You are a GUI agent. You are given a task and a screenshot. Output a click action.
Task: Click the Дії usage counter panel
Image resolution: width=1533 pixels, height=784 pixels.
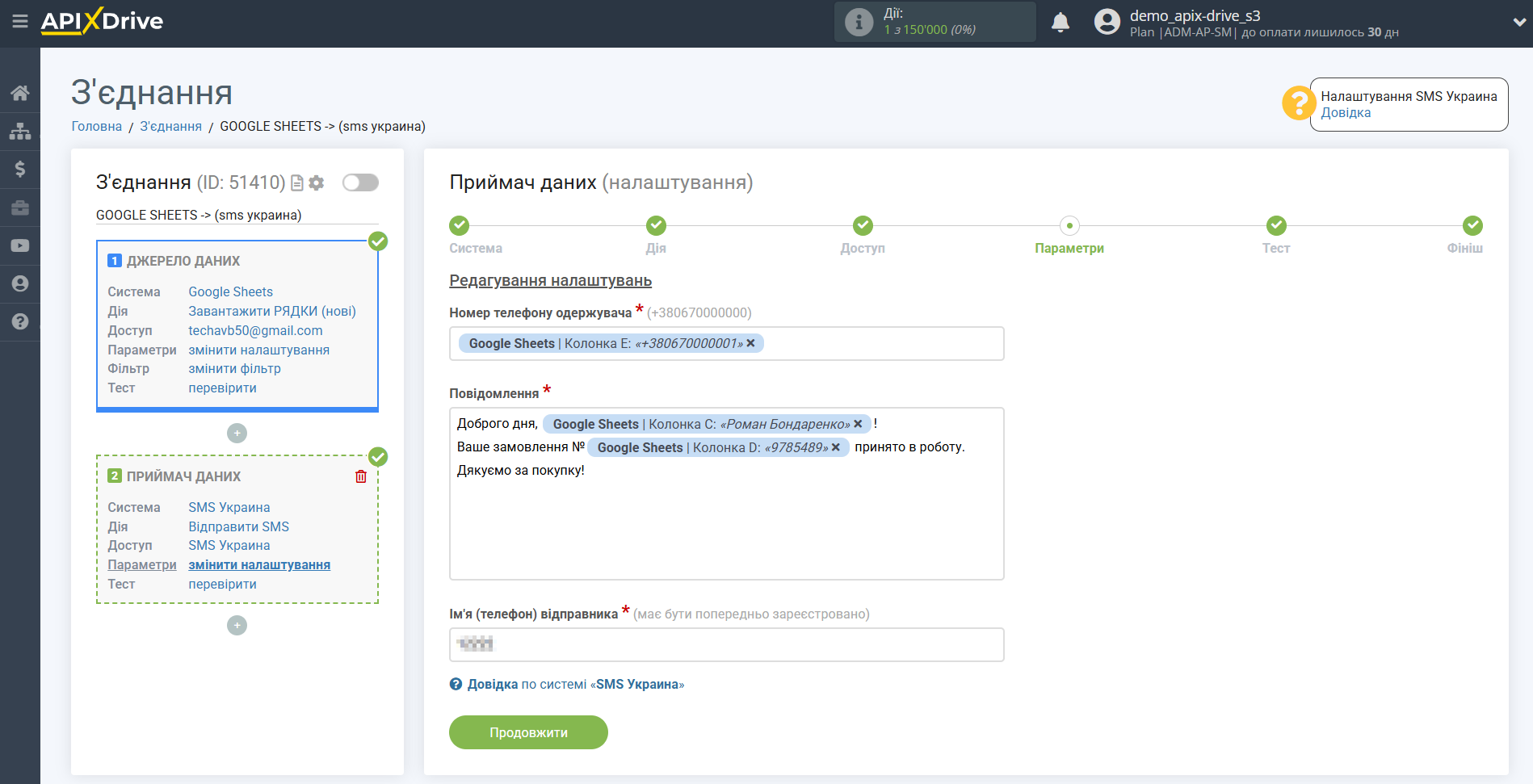(935, 22)
